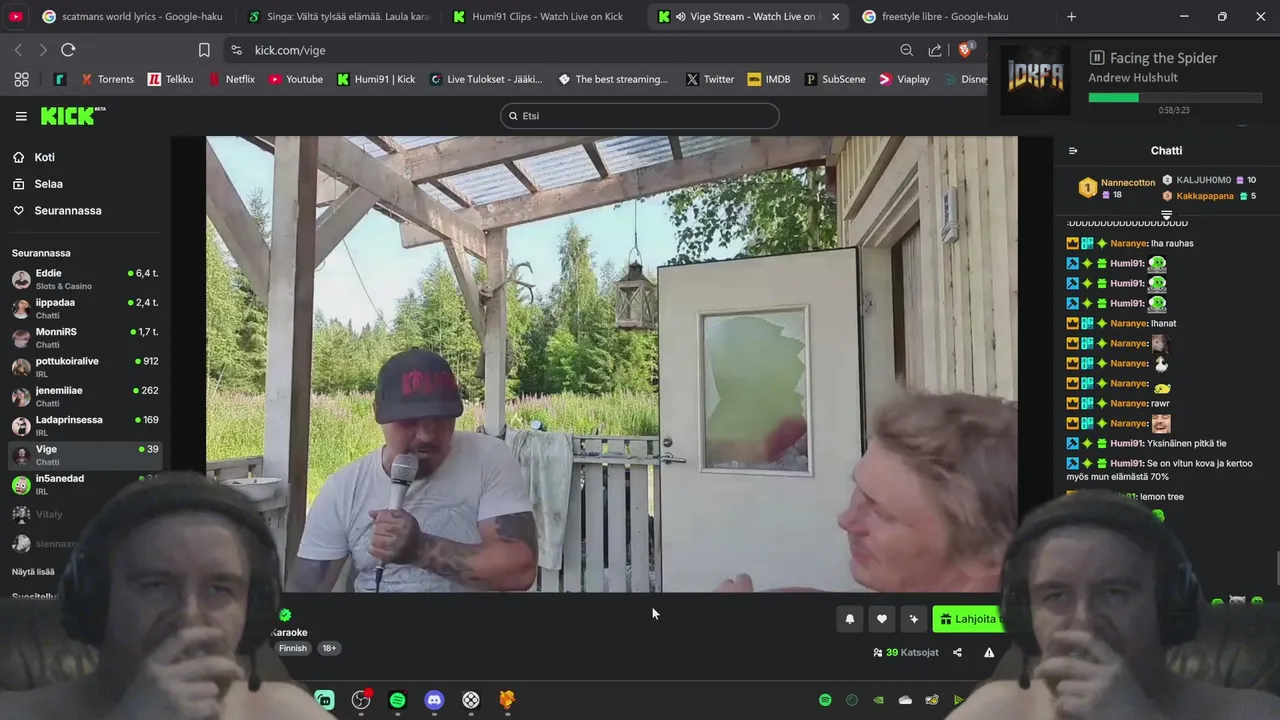This screenshot has width=1280, height=720.
Task: Open the Telkku bookmark
Action: click(x=170, y=79)
